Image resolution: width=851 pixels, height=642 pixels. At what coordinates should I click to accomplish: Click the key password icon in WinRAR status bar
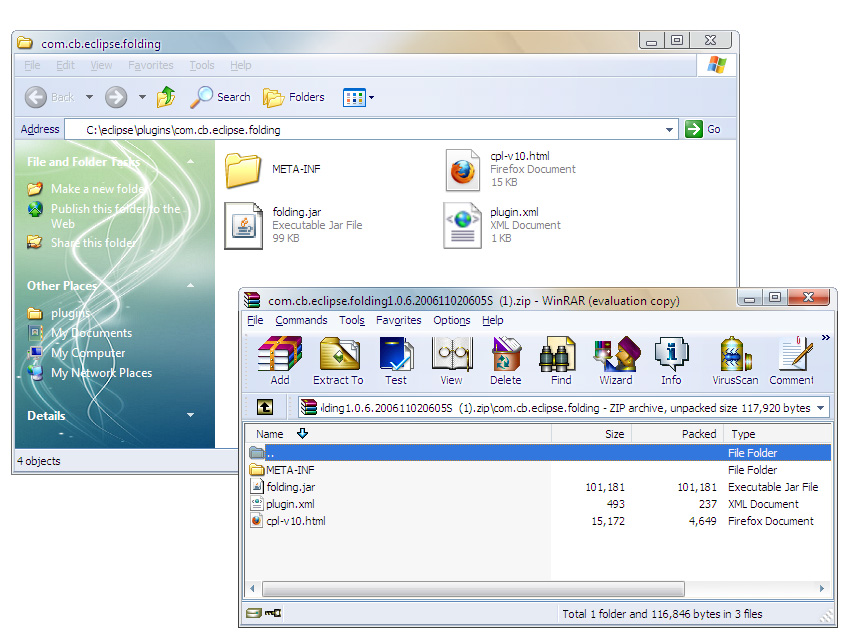(273, 613)
